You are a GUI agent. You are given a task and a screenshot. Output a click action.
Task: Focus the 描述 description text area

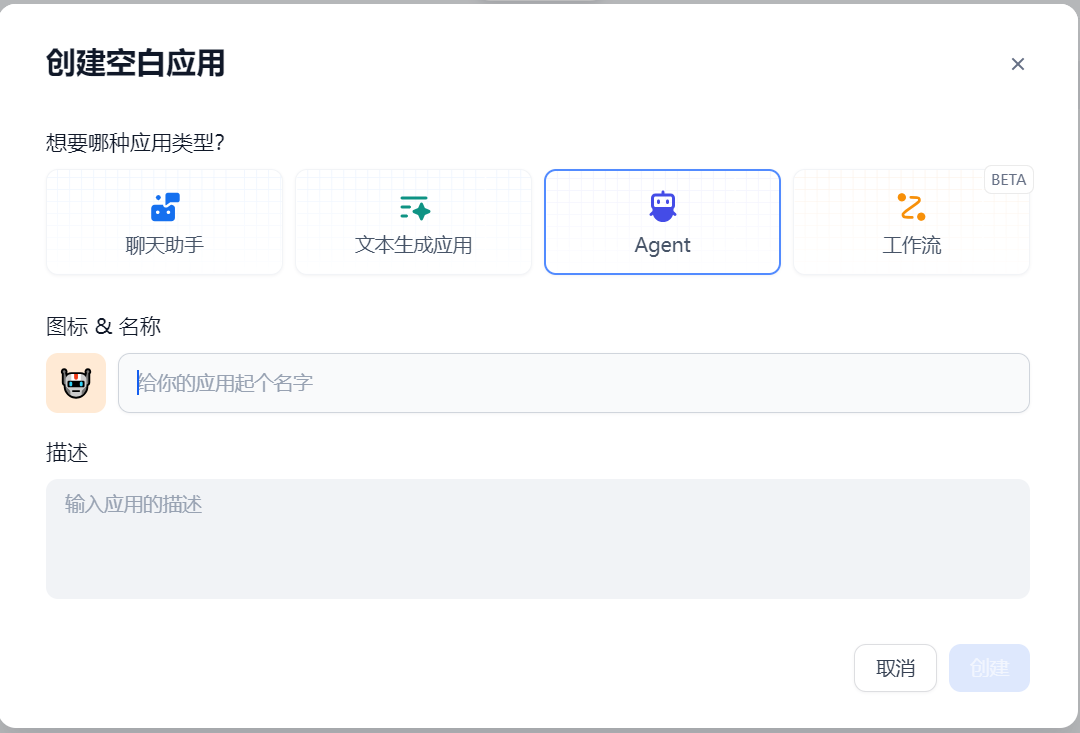point(538,550)
